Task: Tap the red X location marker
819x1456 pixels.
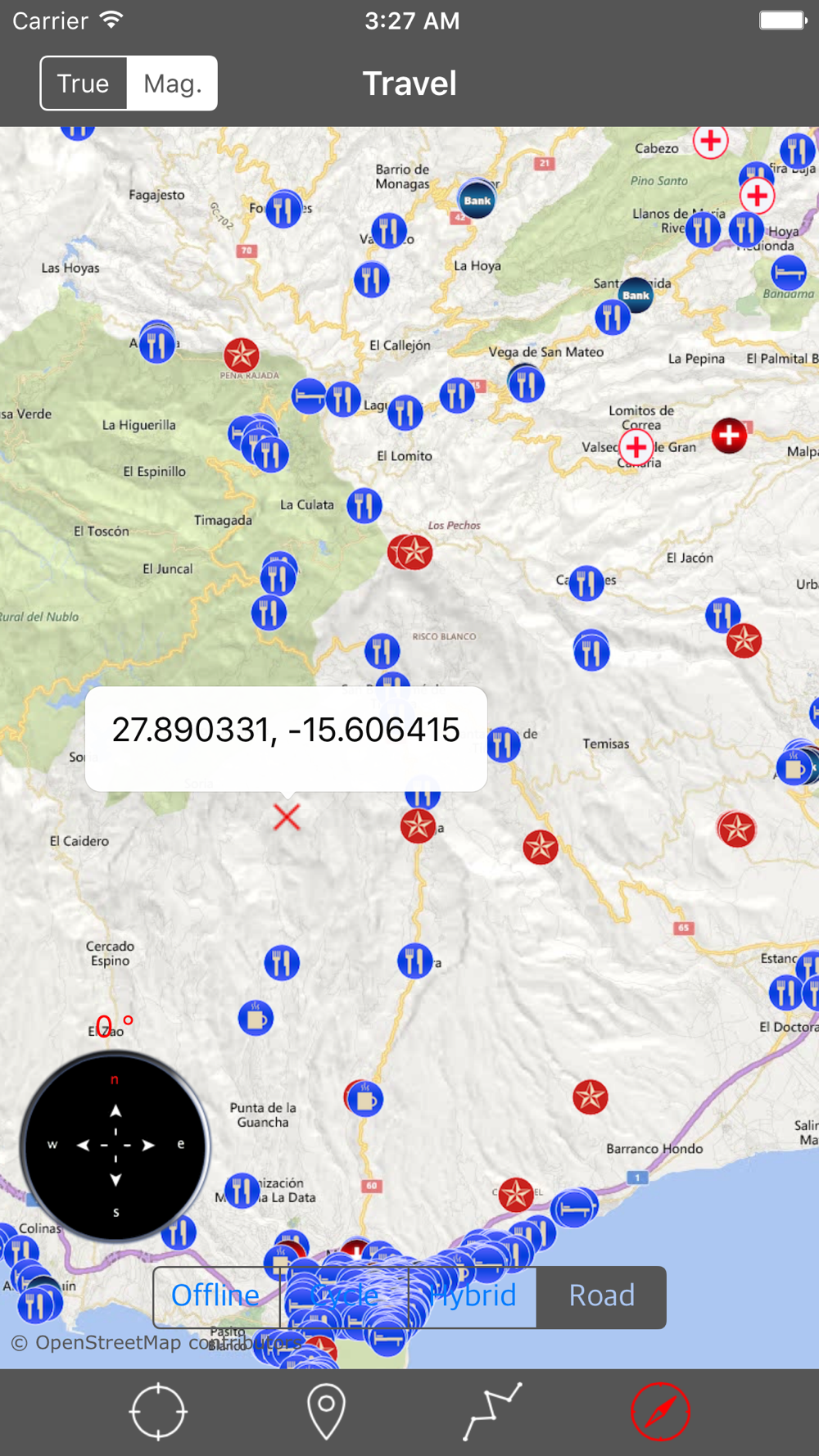Action: 287,816
